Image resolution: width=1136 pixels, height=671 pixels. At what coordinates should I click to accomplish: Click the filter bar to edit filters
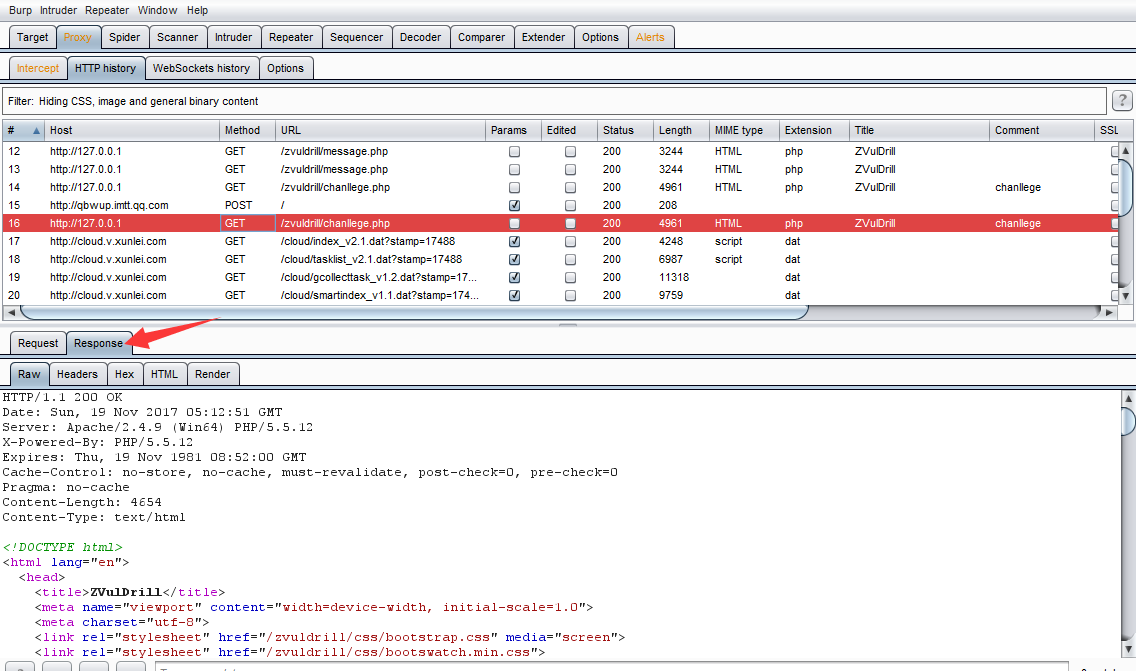[554, 101]
